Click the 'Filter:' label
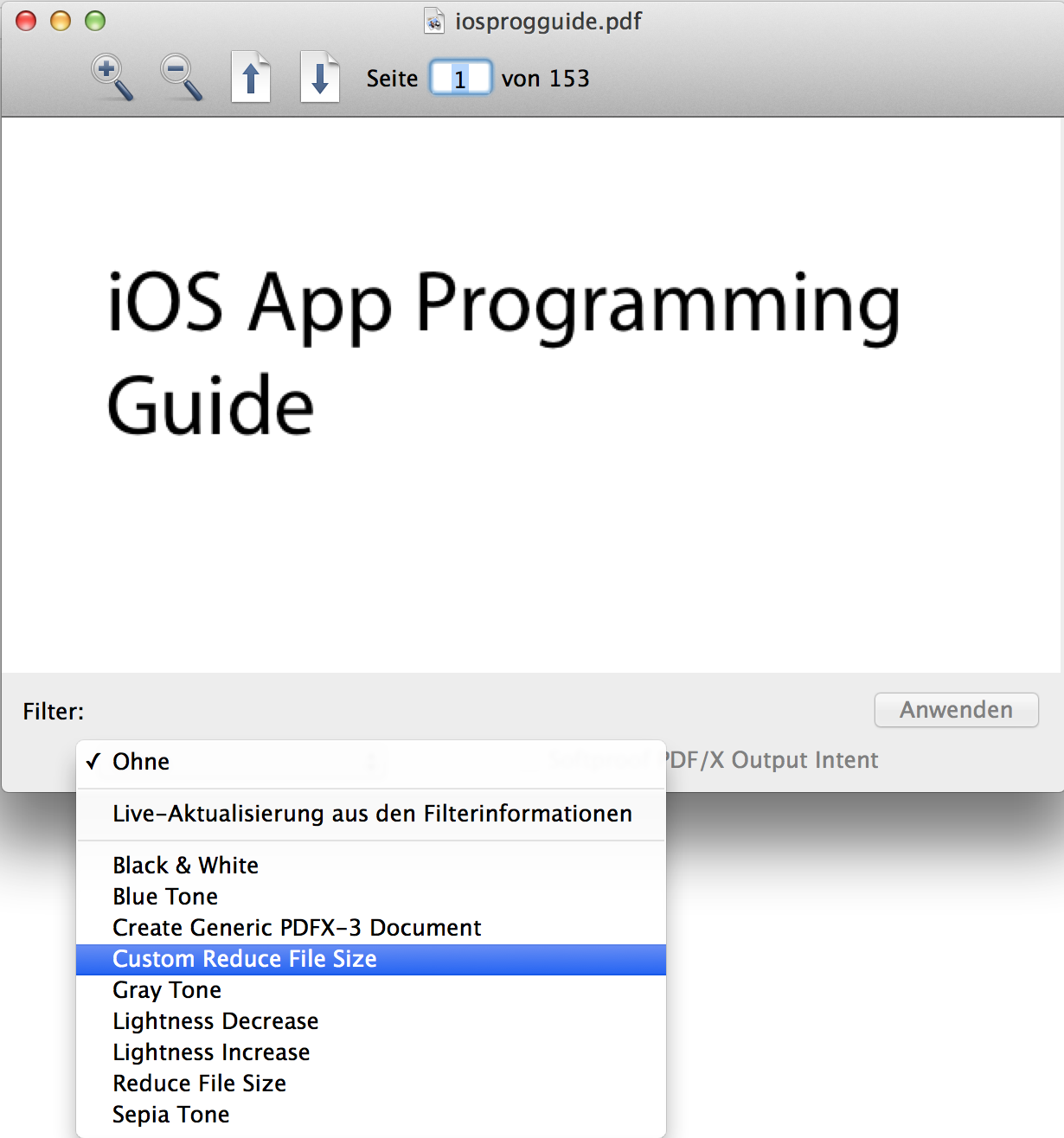Image resolution: width=1064 pixels, height=1138 pixels. point(54,712)
